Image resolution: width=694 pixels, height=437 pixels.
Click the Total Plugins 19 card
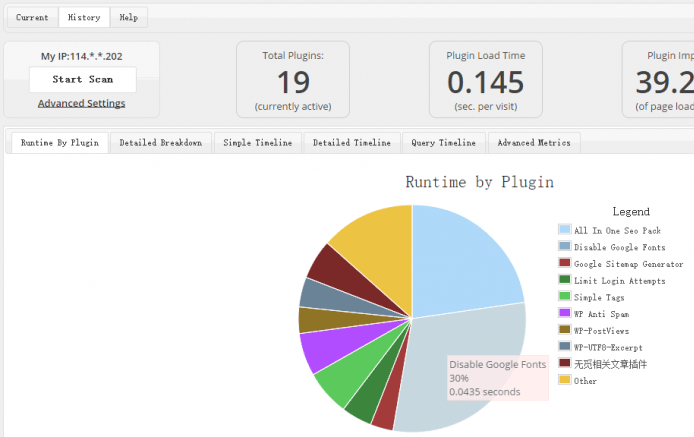pyautogui.click(x=293, y=80)
